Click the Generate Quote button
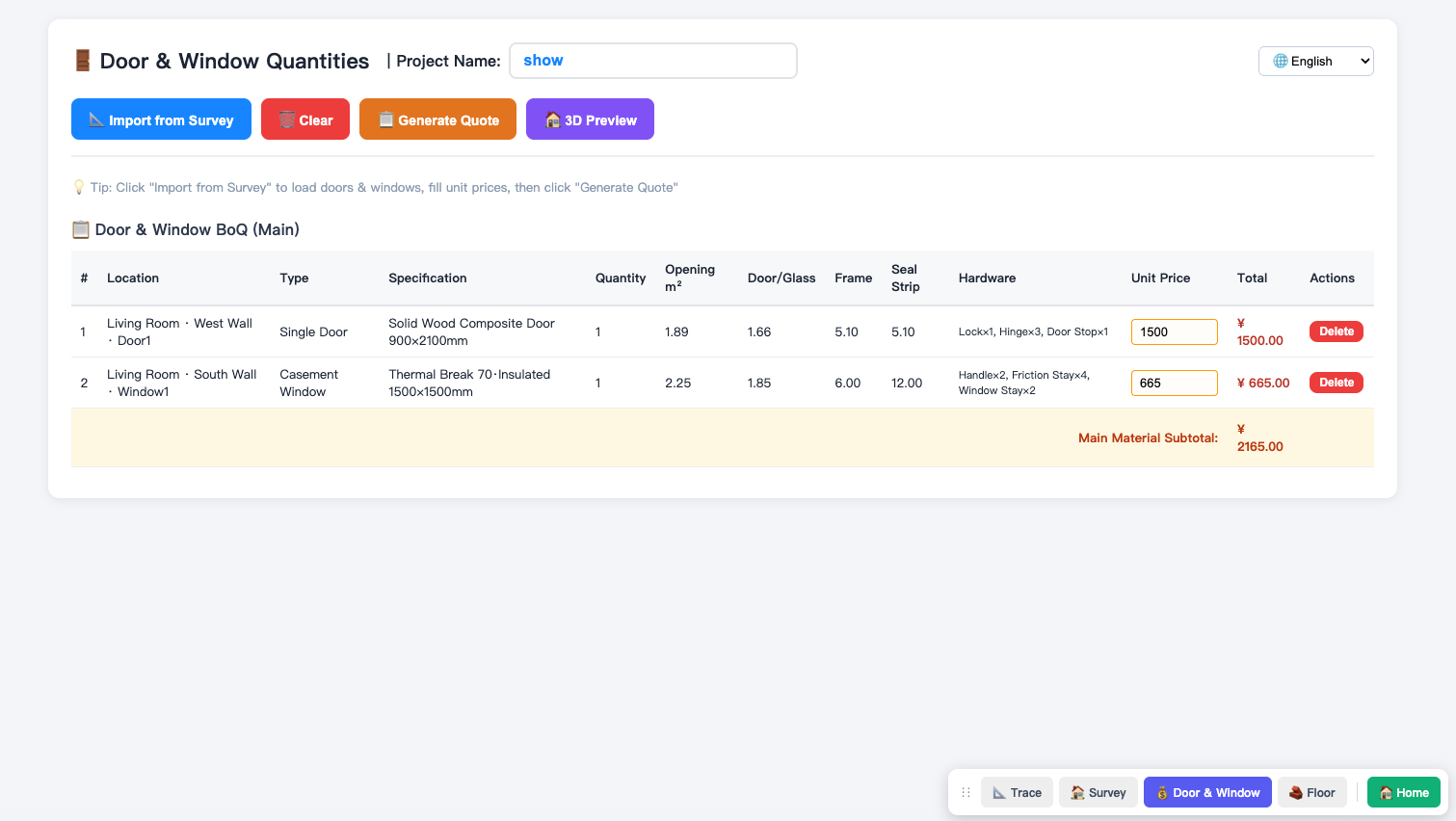The width and height of the screenshot is (1456, 821). [x=437, y=119]
